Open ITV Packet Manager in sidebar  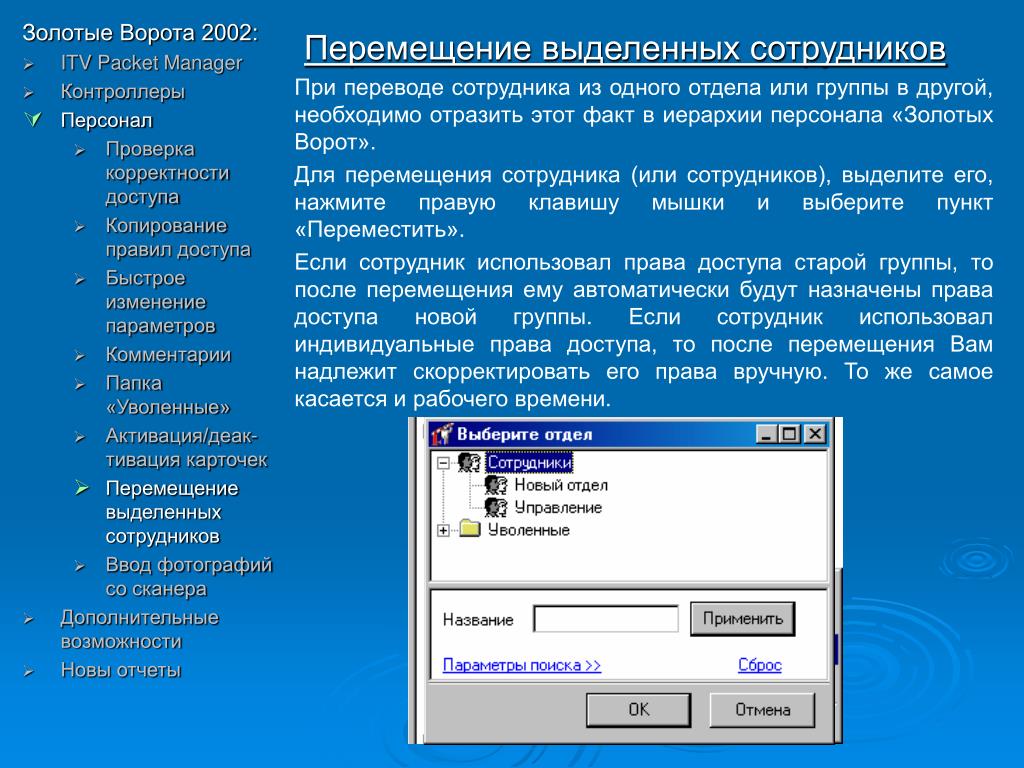click(151, 63)
